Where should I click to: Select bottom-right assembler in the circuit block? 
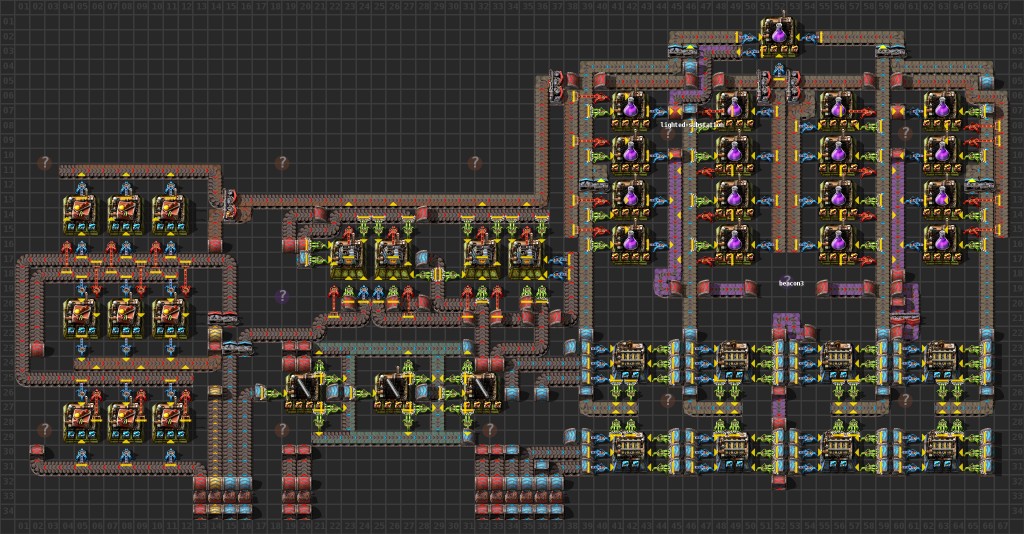170,422
